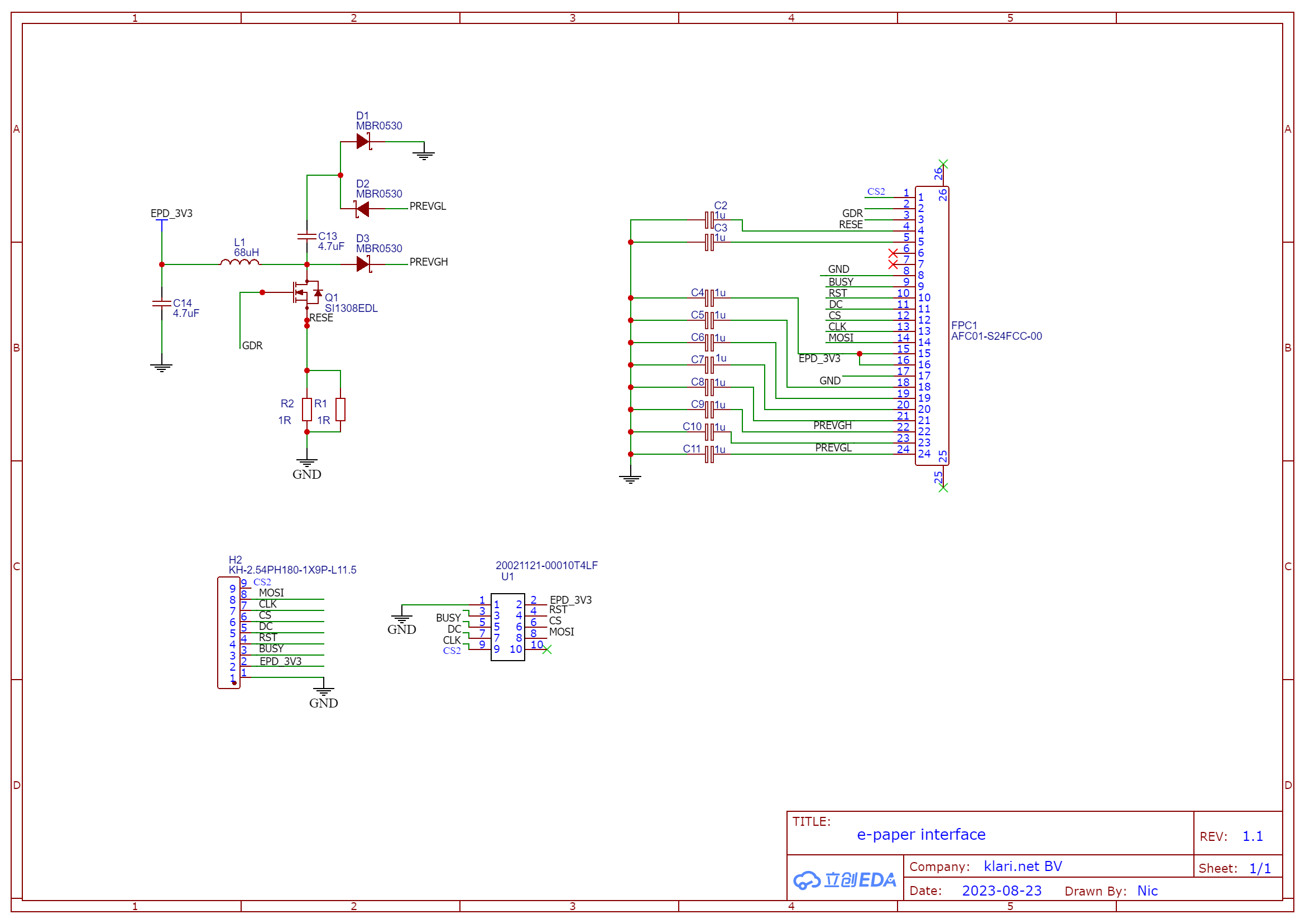1305x924 pixels.
Task: Click the MBR0530 part name under D1
Action: pyautogui.click(x=379, y=126)
